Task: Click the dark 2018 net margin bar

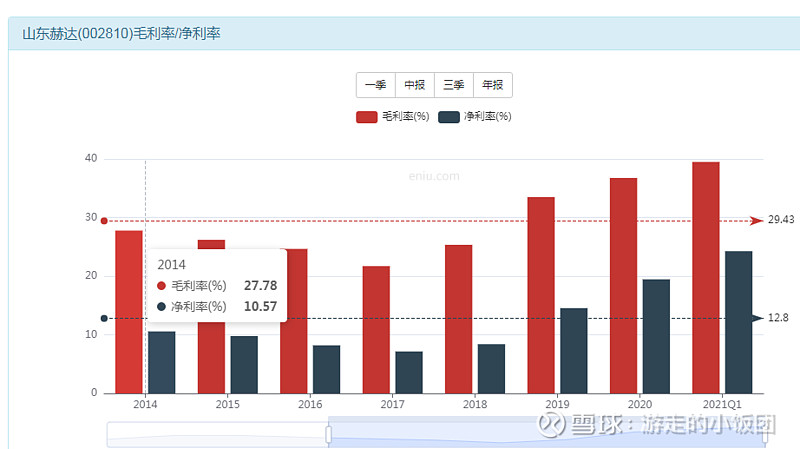Action: pos(491,369)
